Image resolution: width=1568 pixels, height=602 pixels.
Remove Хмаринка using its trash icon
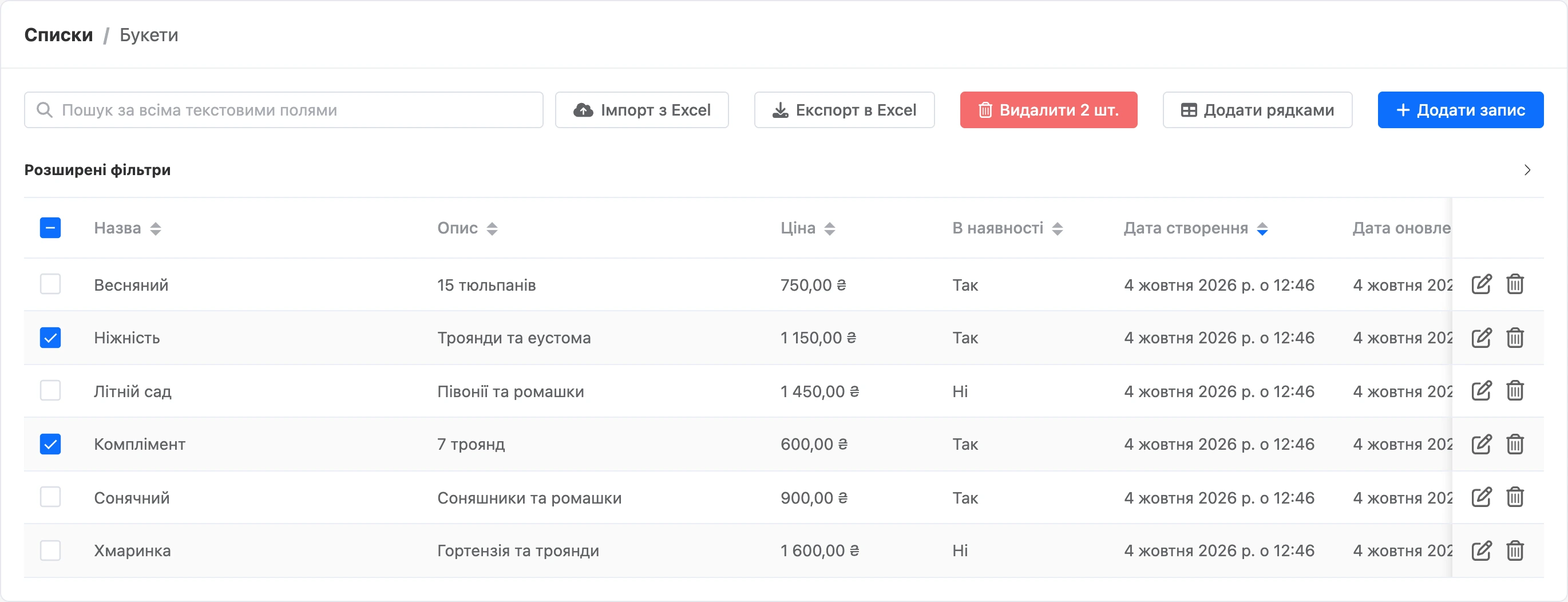(x=1514, y=550)
